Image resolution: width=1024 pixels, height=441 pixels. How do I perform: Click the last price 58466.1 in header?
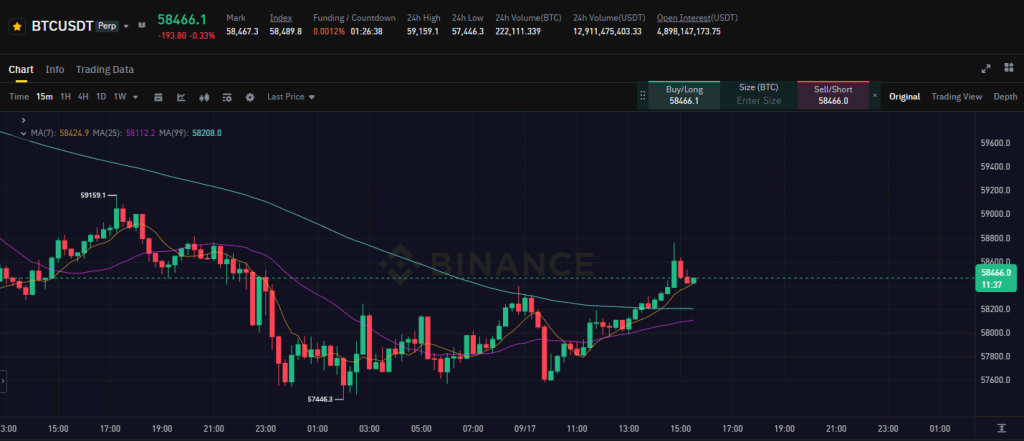(180, 21)
